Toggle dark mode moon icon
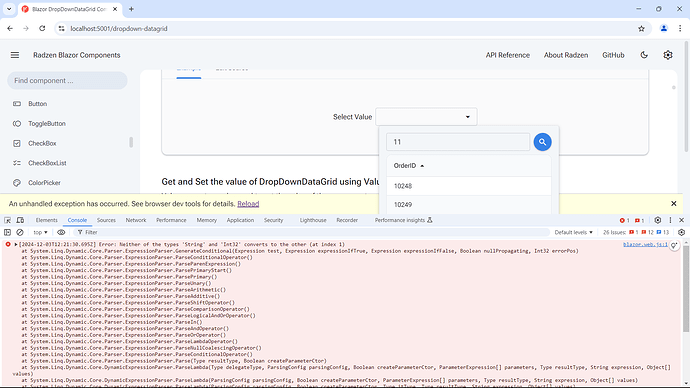 coord(644,55)
